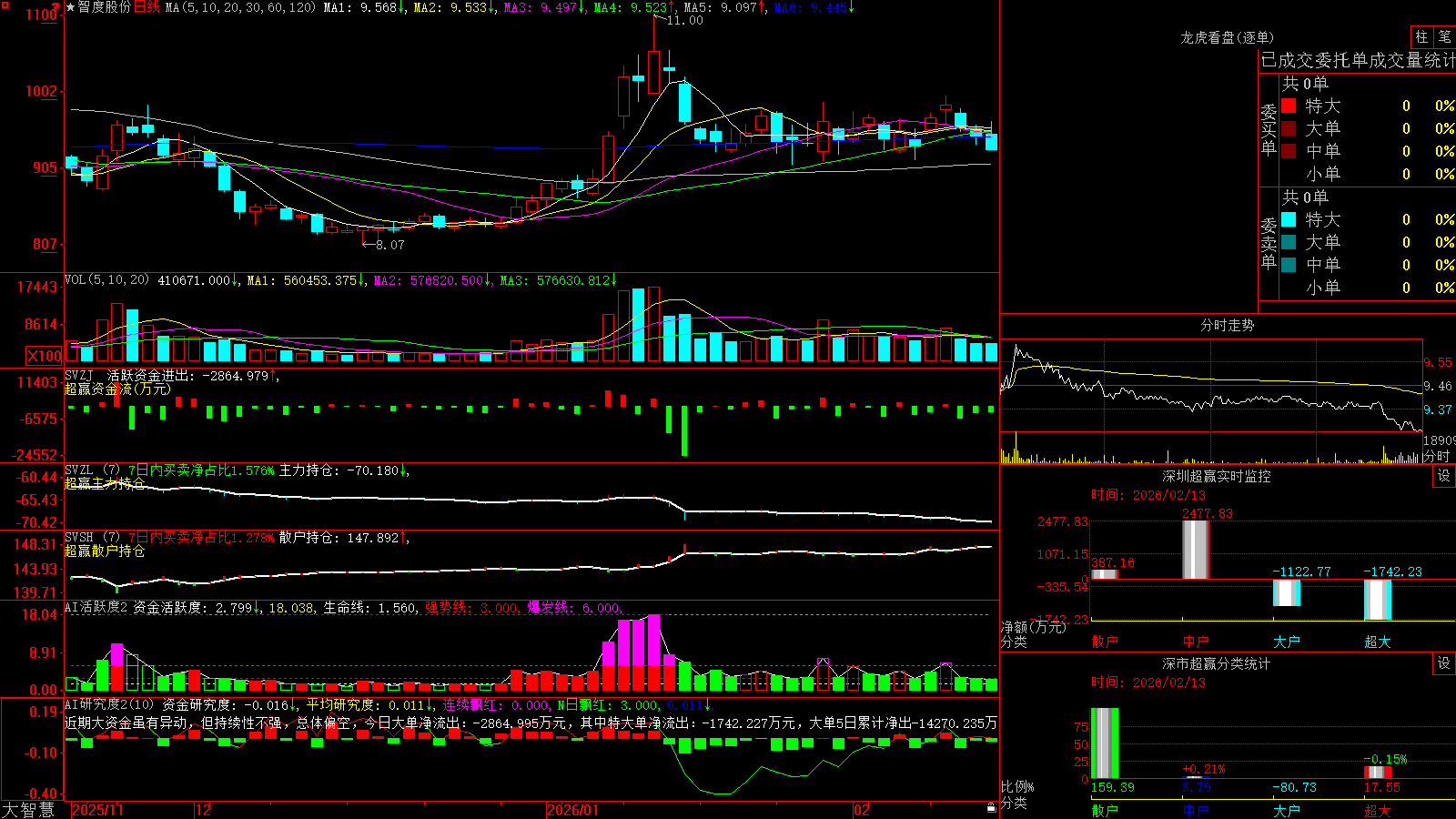1456x819 pixels.
Task: Open the 设 settings for 深圳超赢实时监控
Action: click(1444, 476)
